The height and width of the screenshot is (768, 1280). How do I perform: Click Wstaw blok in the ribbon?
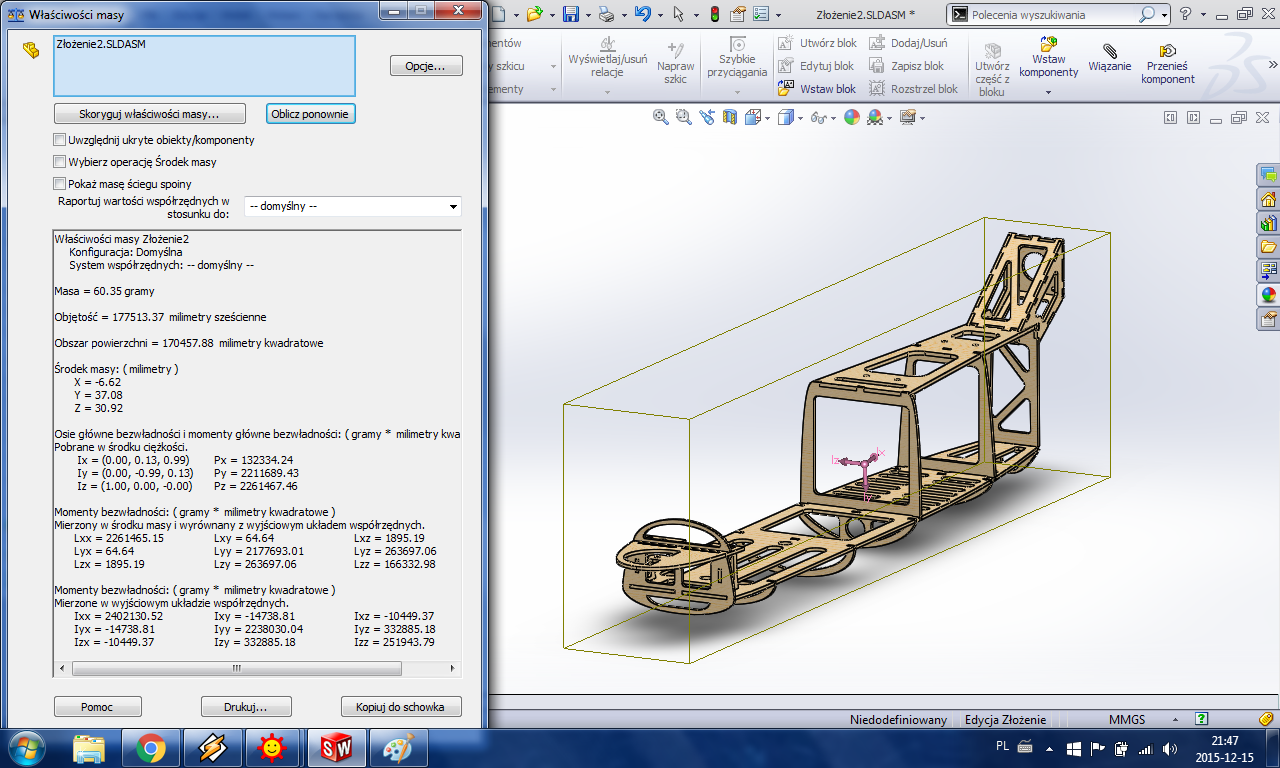point(817,89)
